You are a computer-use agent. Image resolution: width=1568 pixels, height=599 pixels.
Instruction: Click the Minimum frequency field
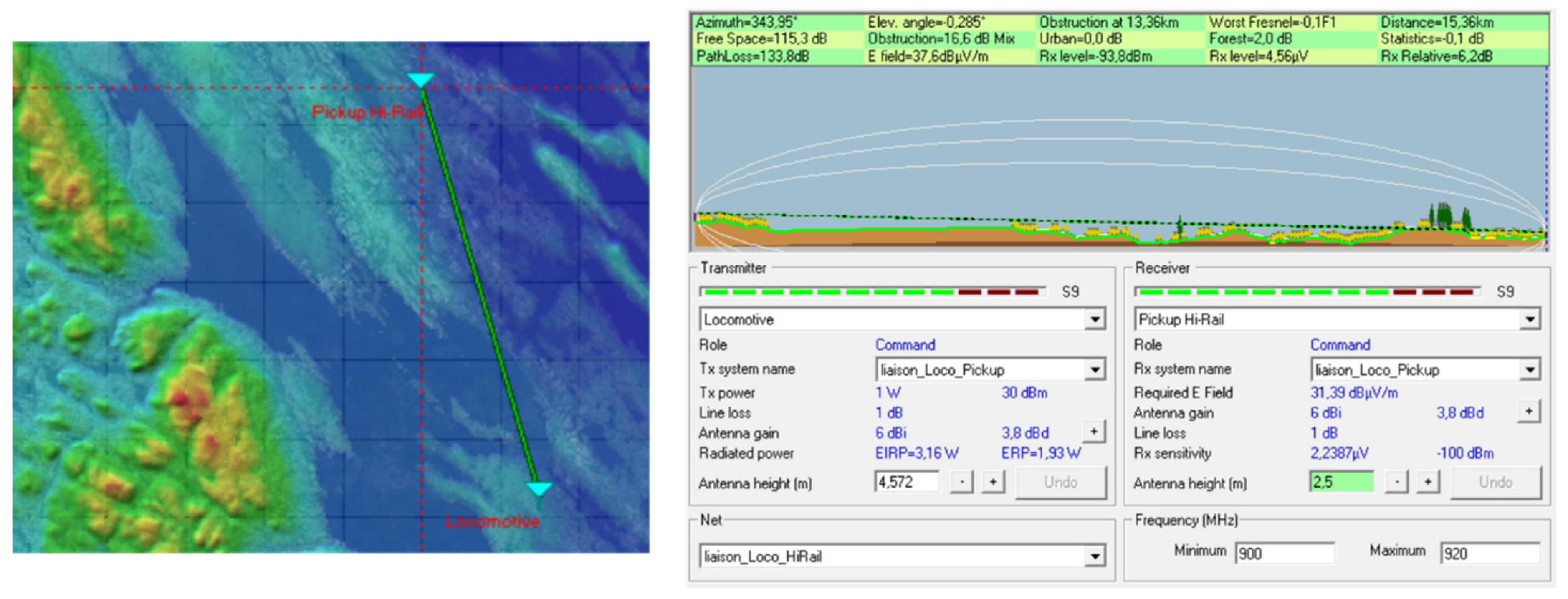click(1285, 554)
